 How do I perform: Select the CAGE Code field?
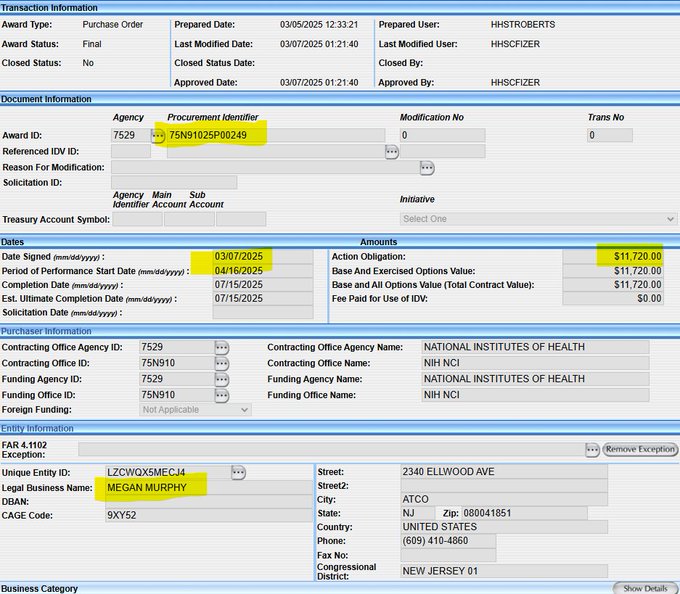208,516
